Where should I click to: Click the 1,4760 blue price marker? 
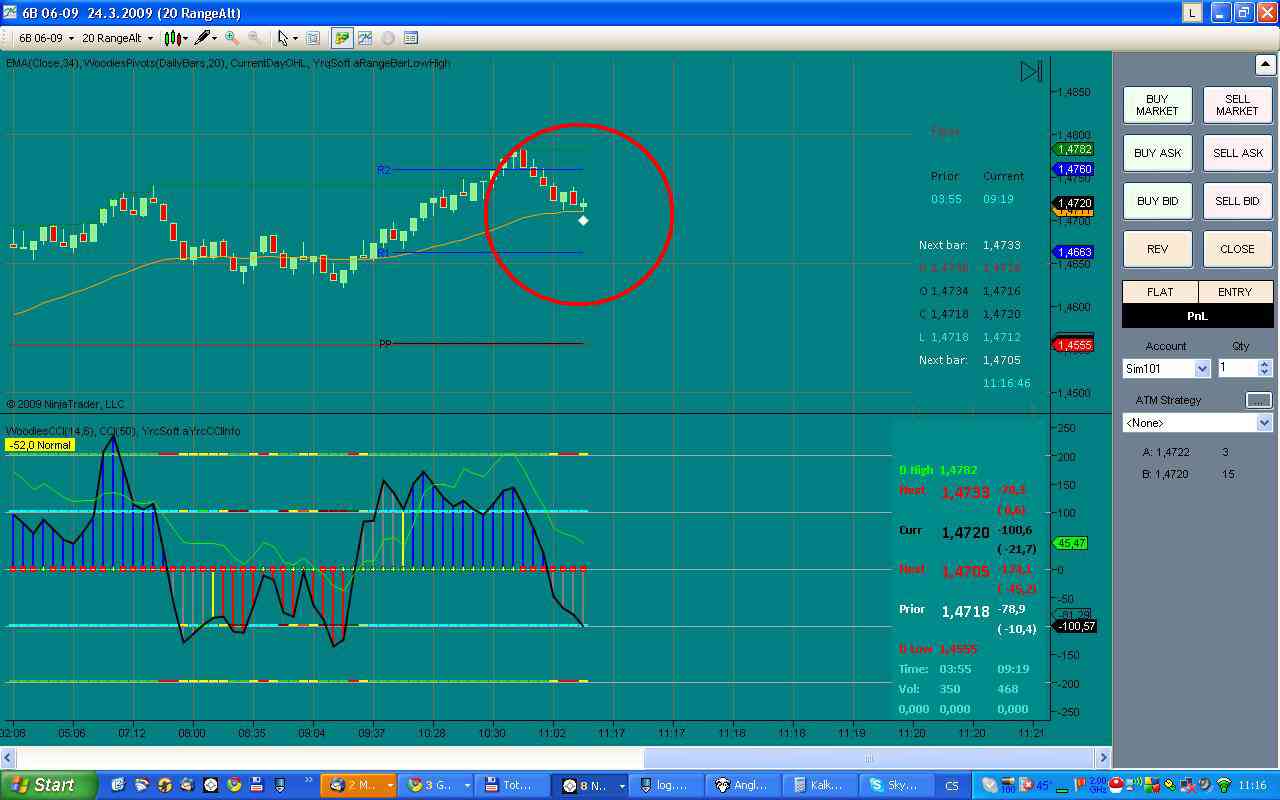point(1075,170)
